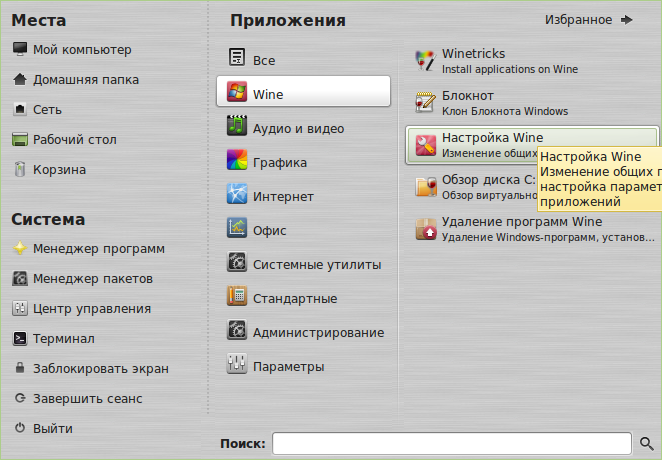Click the Корзина trash icon

click(x=20, y=169)
